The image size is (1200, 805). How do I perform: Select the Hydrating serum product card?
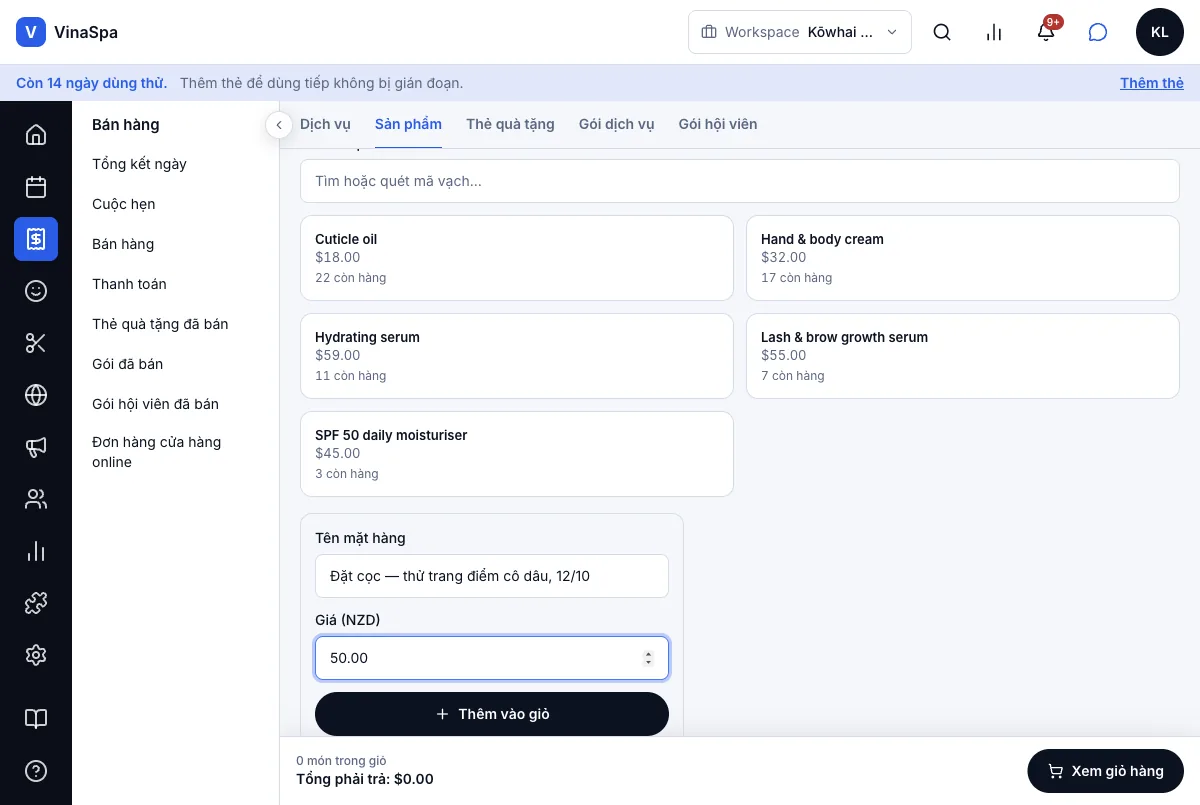click(517, 356)
